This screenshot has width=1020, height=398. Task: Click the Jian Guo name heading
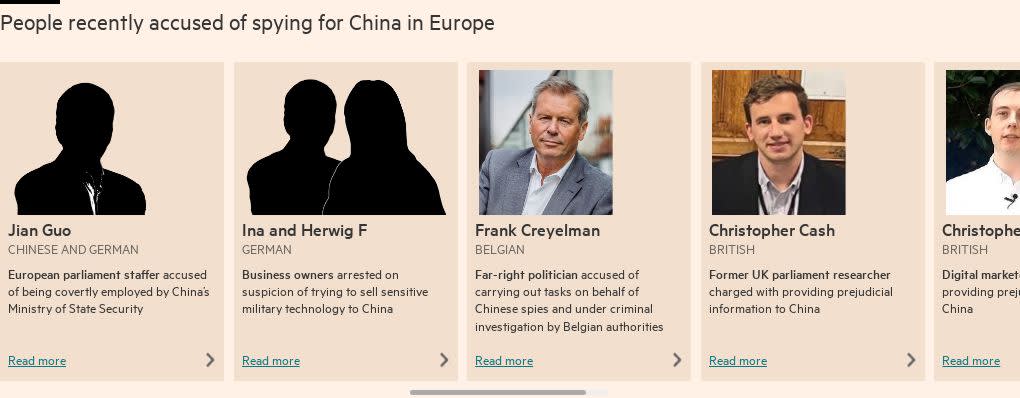coord(40,231)
